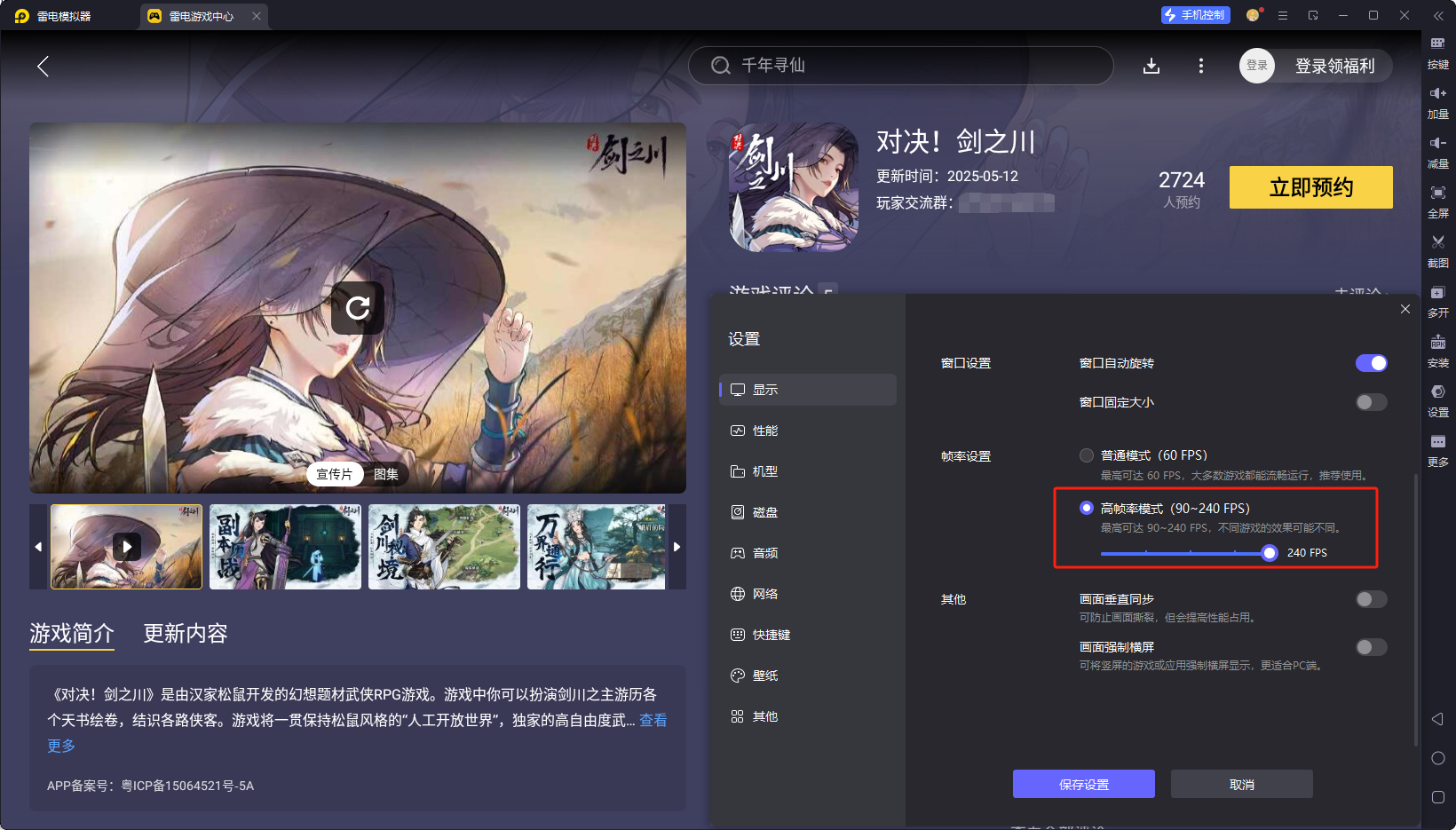Go back using the left arrow icon
The image size is (1456, 830).
click(x=43, y=66)
